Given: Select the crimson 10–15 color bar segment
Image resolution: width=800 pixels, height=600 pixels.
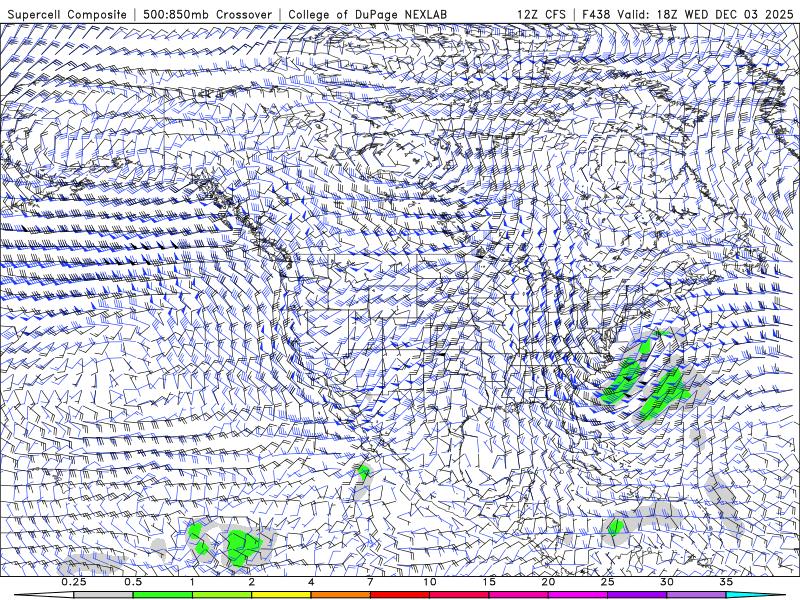Looking at the screenshot, I should coord(459,595).
